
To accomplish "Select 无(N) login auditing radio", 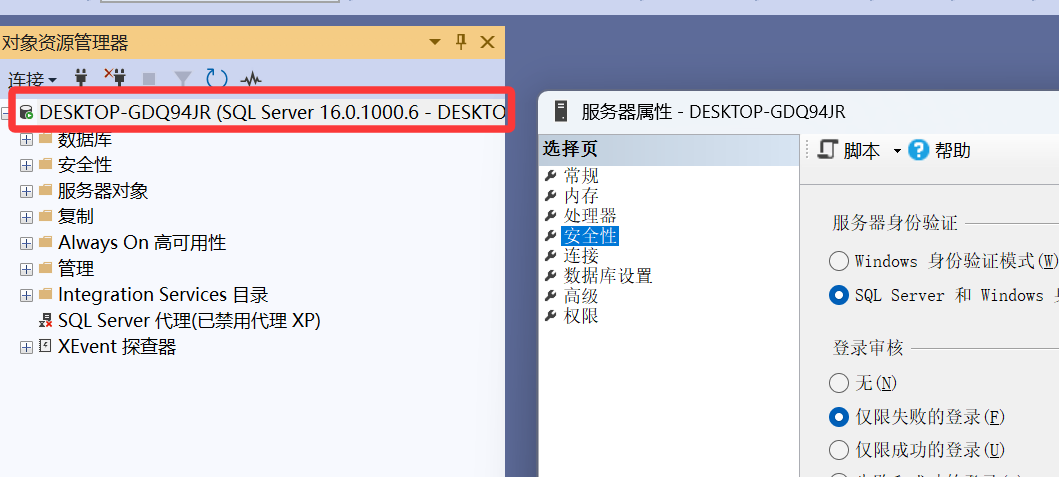I will tap(838, 383).
